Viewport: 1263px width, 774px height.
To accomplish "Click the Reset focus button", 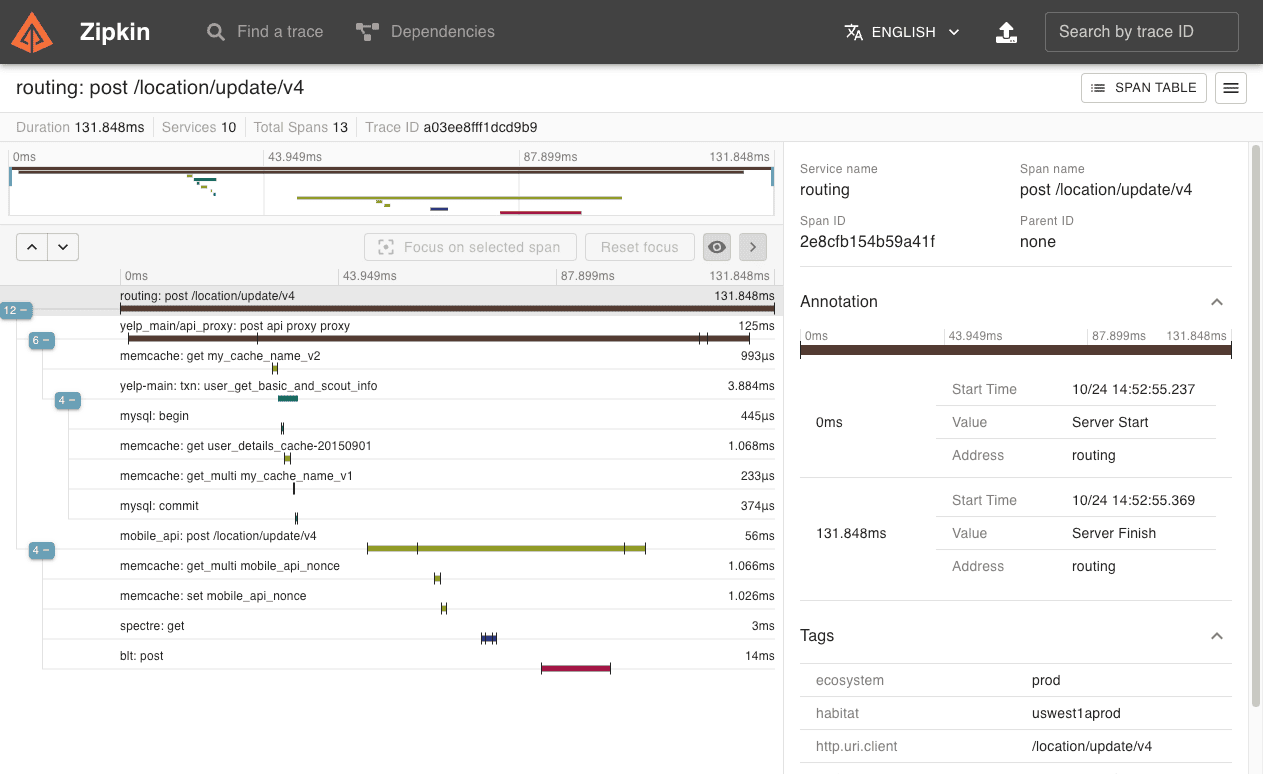I will pyautogui.click(x=639, y=246).
